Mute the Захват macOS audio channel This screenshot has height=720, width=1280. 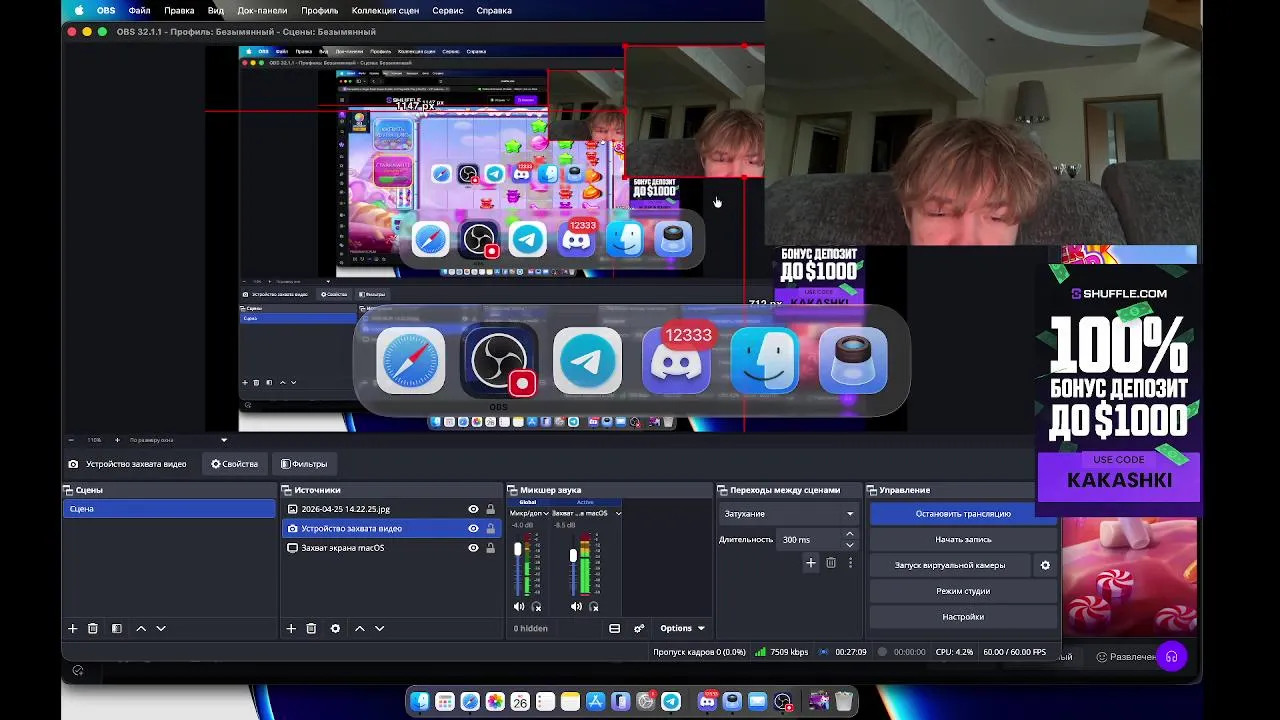576,606
